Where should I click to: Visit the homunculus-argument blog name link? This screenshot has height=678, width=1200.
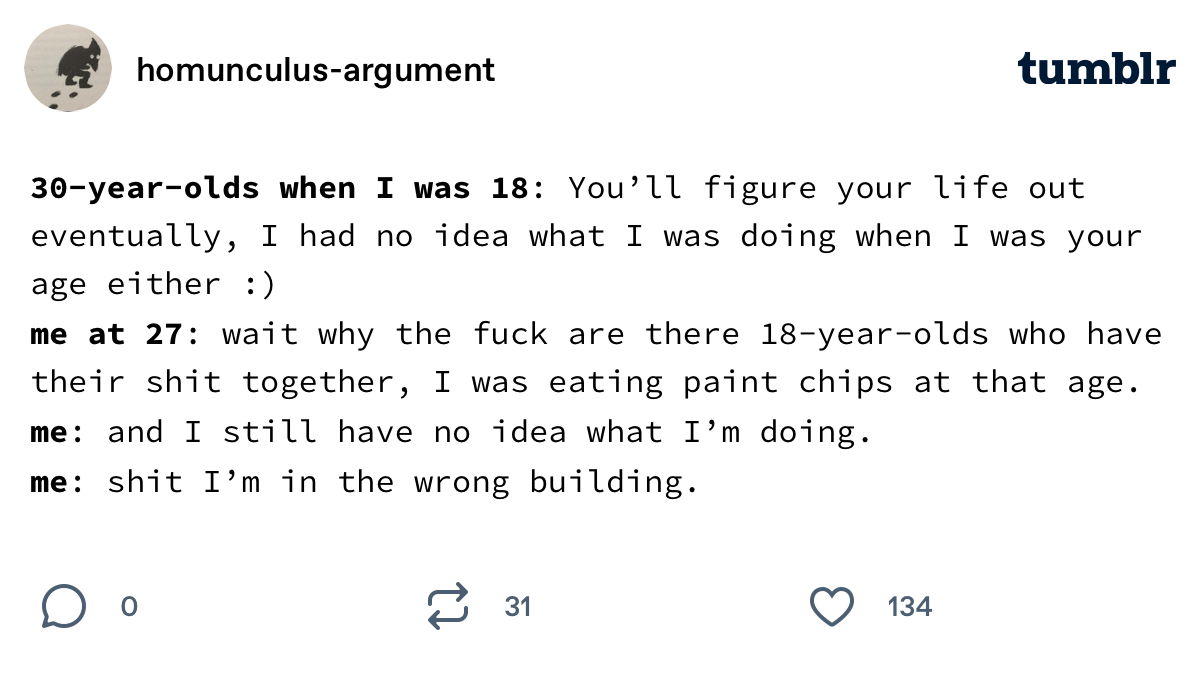(x=315, y=70)
